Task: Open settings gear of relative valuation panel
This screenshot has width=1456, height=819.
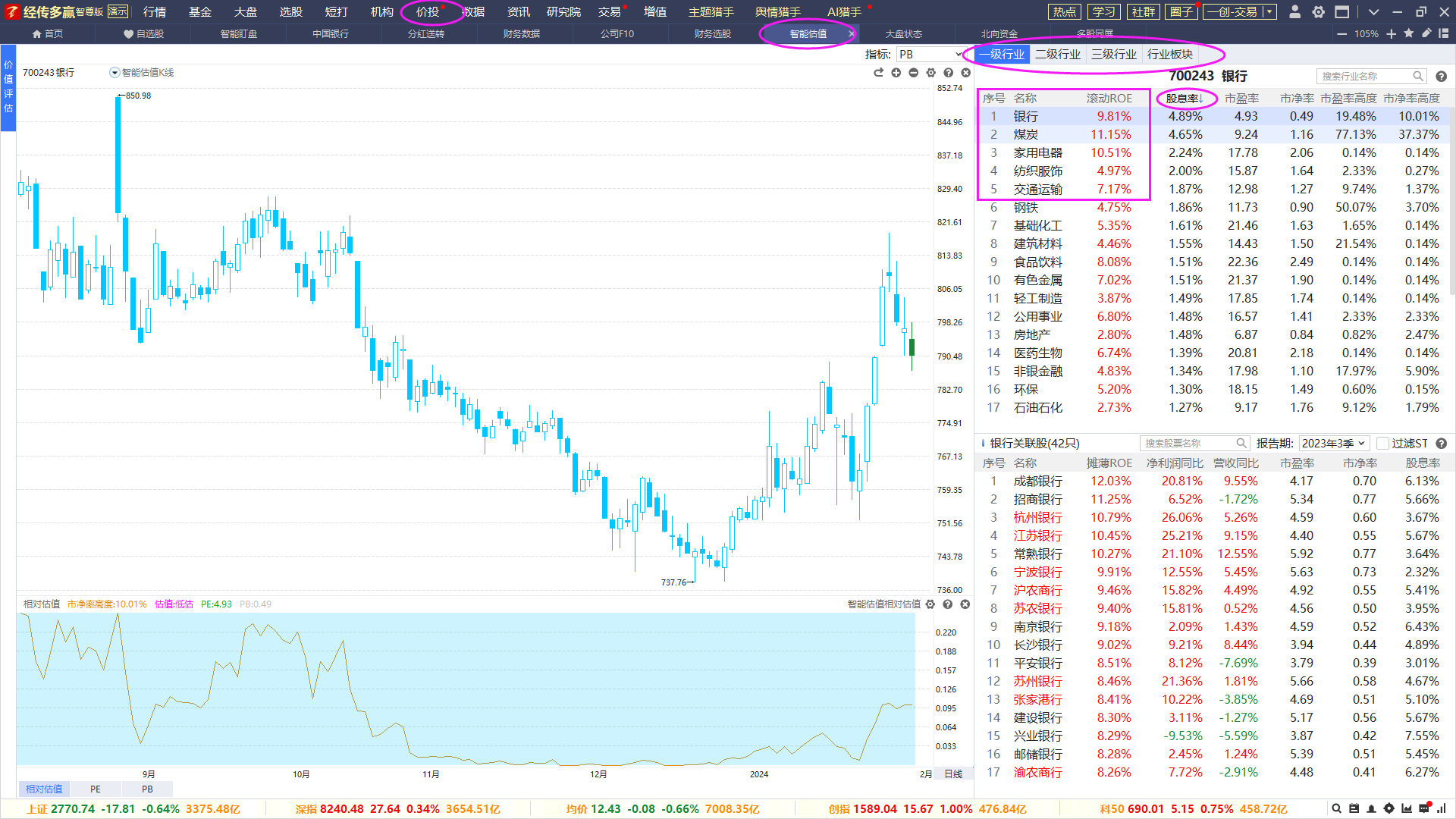Action: click(x=930, y=604)
